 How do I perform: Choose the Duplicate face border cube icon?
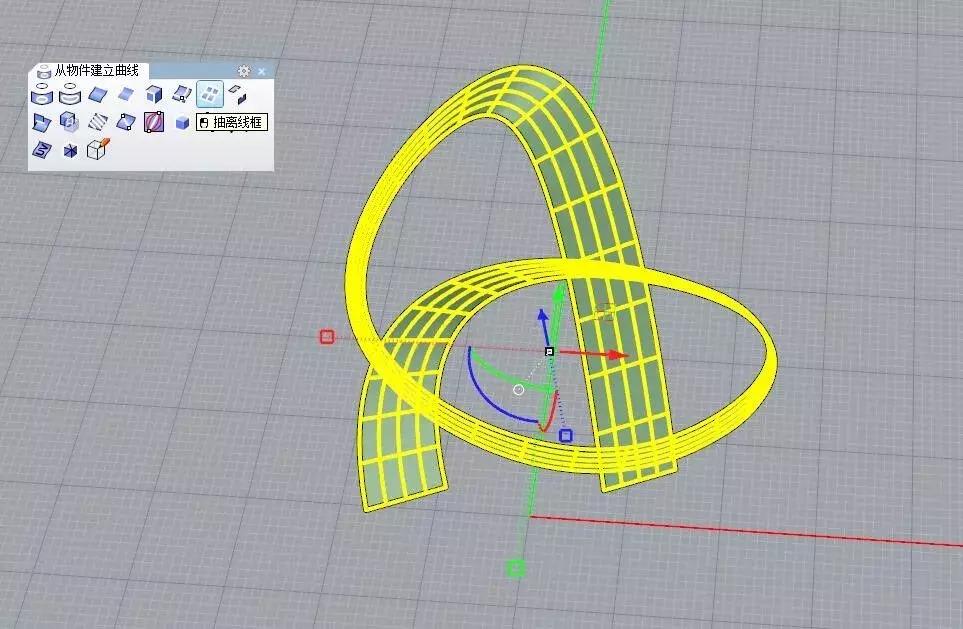[x=154, y=95]
